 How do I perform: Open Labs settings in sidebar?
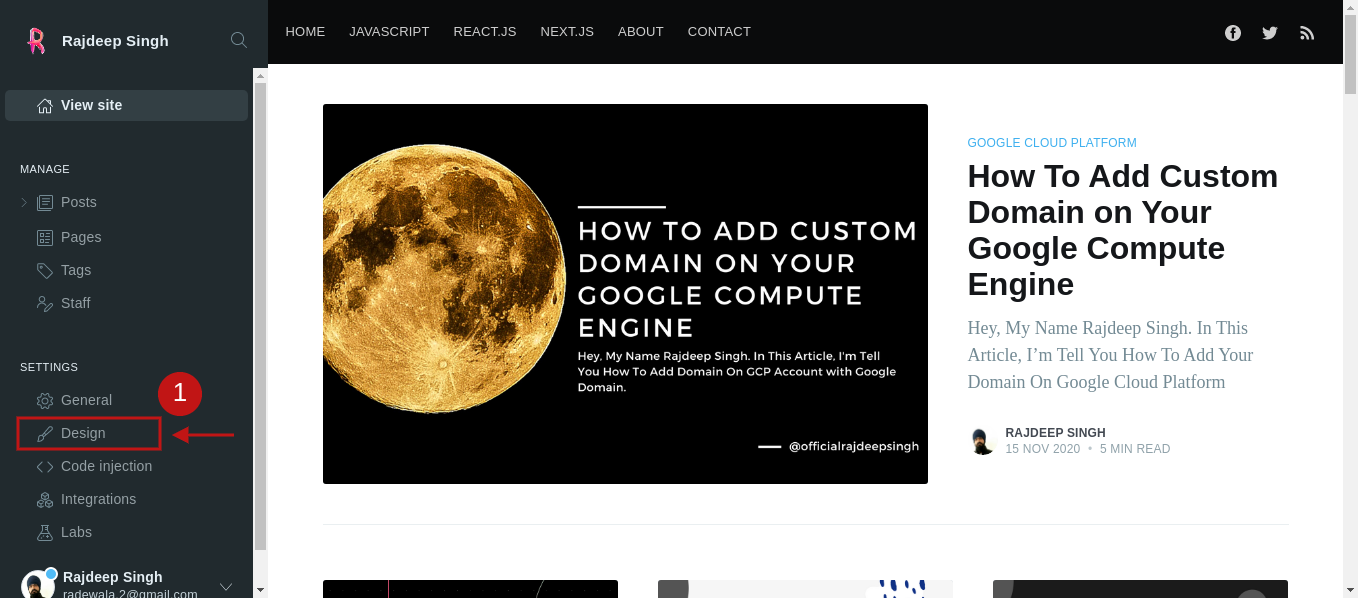click(76, 532)
